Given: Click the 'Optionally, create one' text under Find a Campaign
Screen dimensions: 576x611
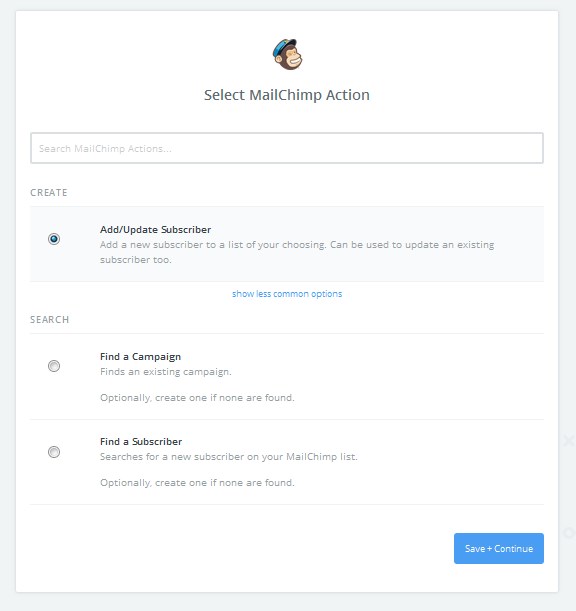Looking at the screenshot, I should [x=197, y=398].
